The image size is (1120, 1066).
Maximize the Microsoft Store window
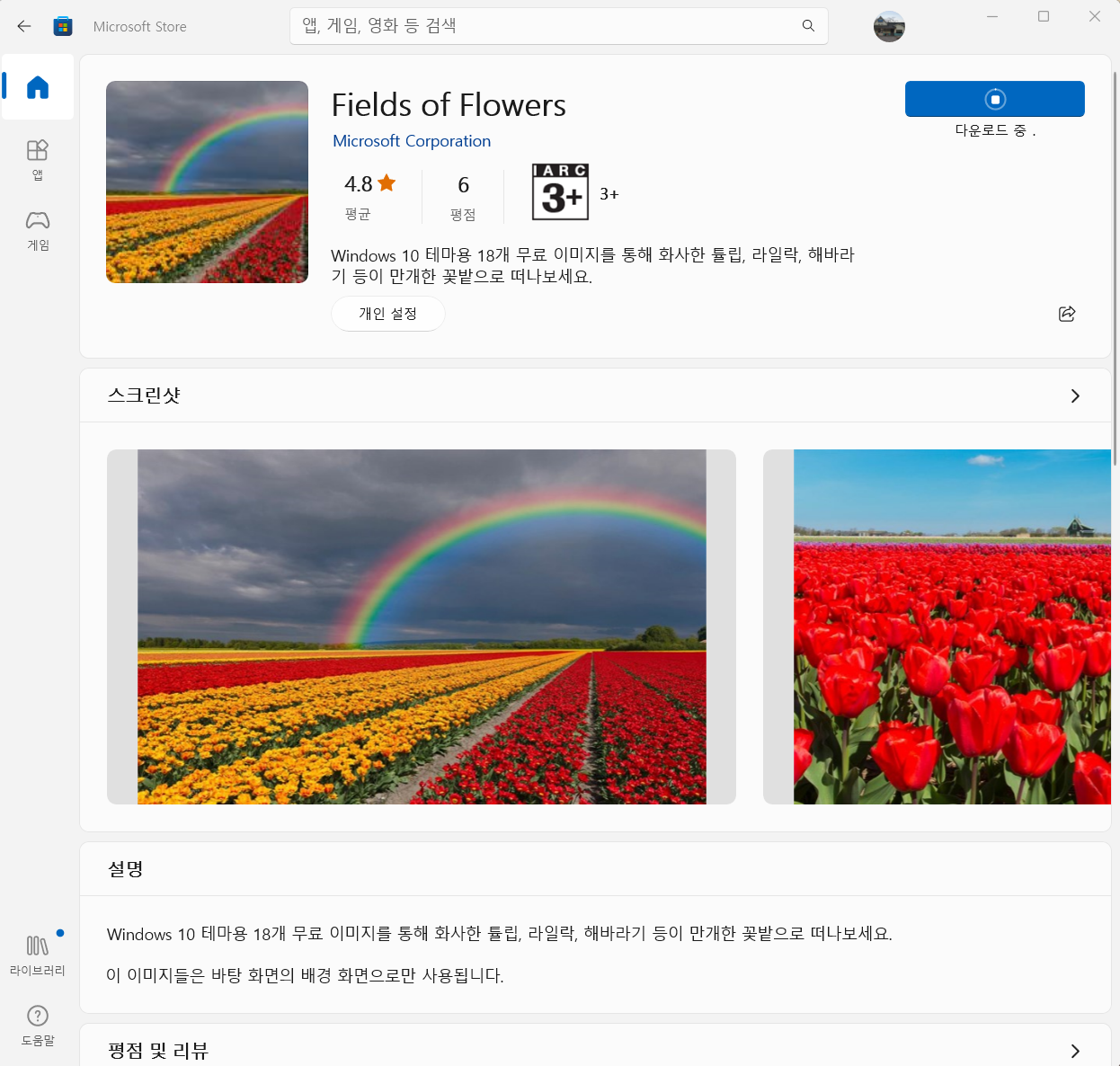1044,16
